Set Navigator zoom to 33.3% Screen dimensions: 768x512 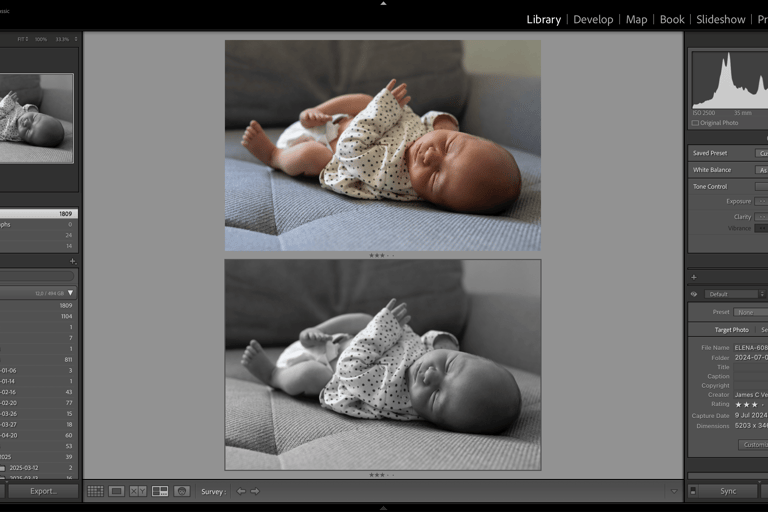tap(62, 39)
